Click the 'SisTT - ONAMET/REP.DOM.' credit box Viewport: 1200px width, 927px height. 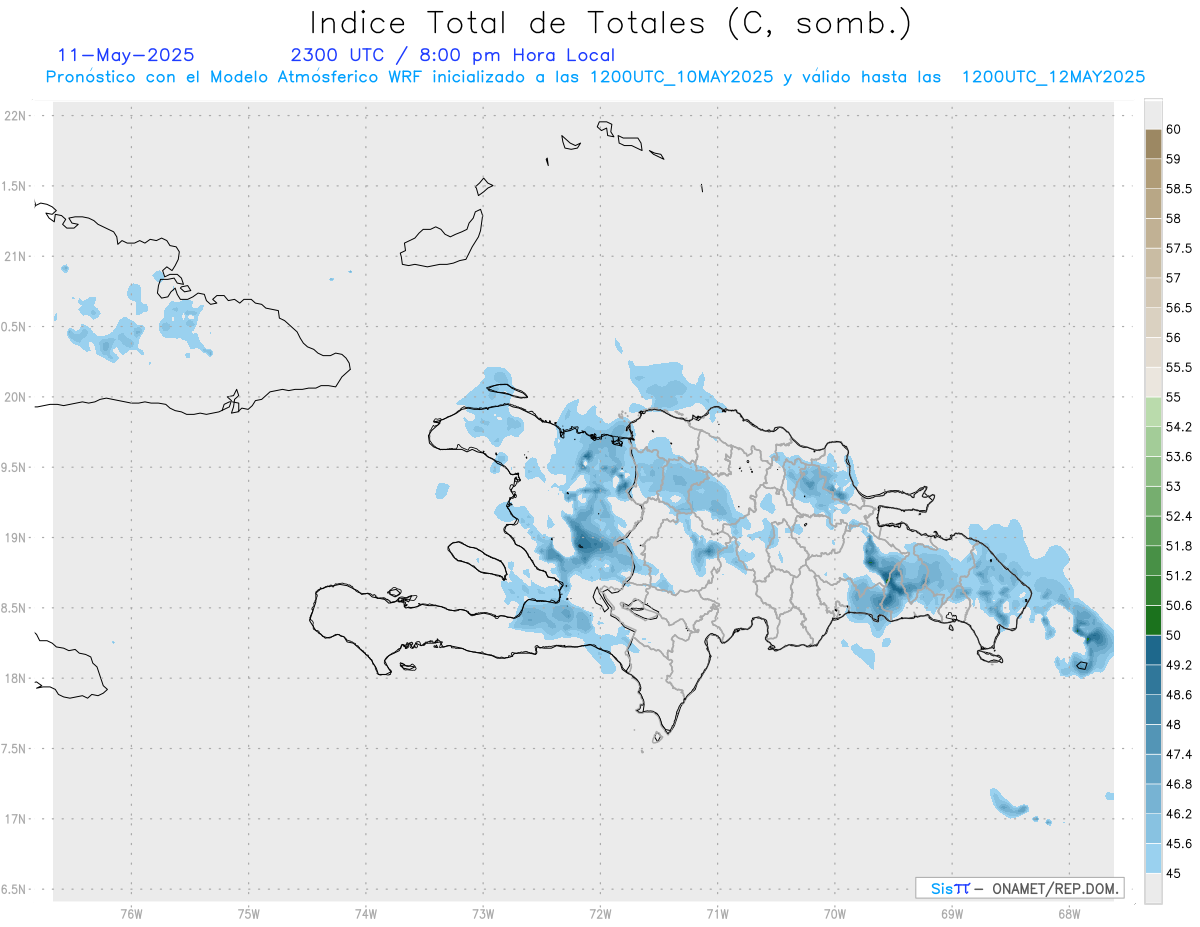pos(1019,888)
